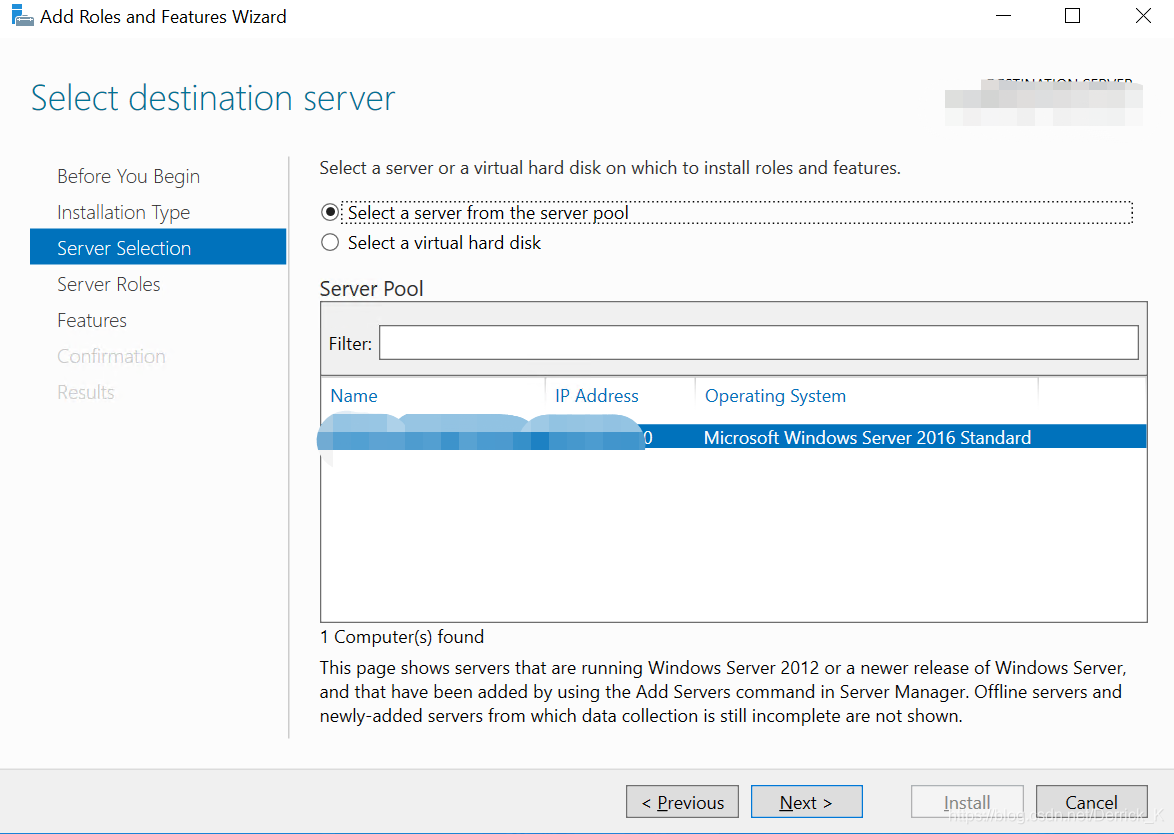Minimize the wizard window
The width and height of the screenshot is (1174, 834).
tap(1003, 16)
